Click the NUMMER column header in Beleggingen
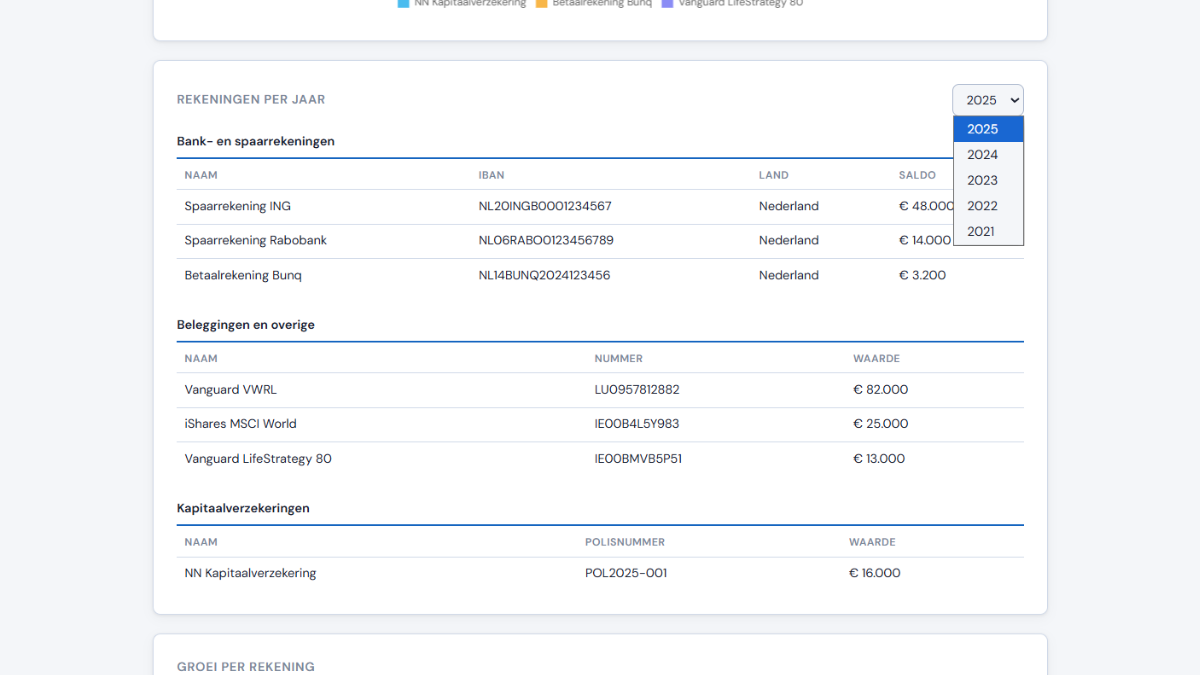This screenshot has height=675, width=1200. pos(618,358)
